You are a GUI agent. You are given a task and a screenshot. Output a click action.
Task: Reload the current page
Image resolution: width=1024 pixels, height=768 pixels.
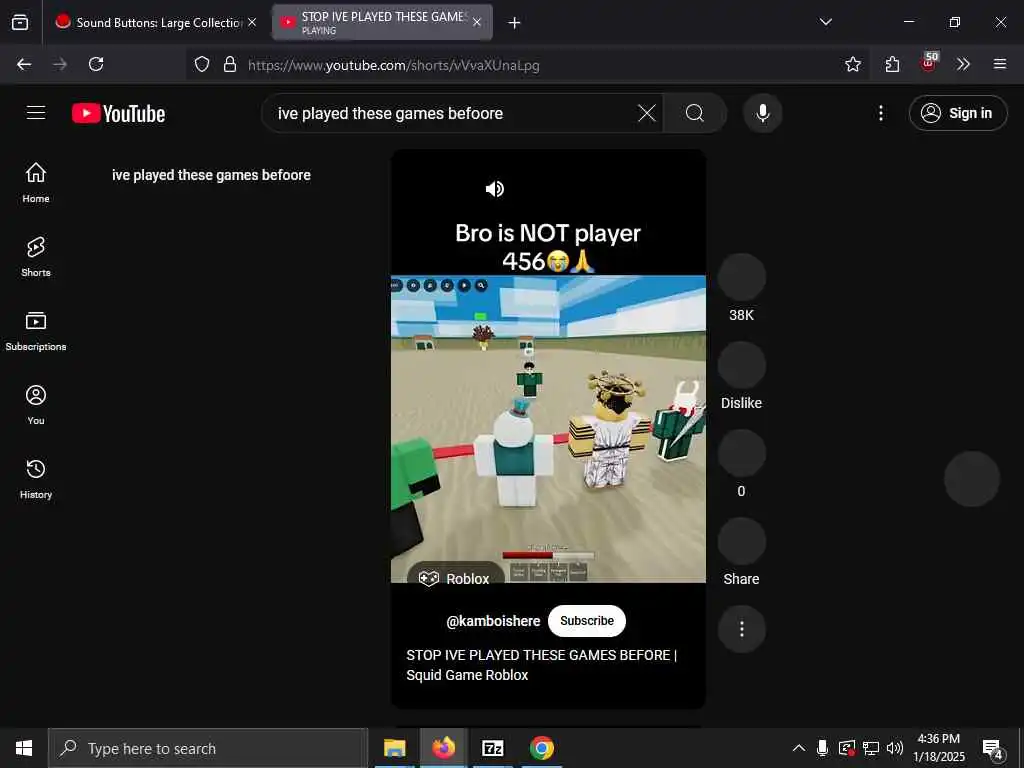[x=96, y=64]
